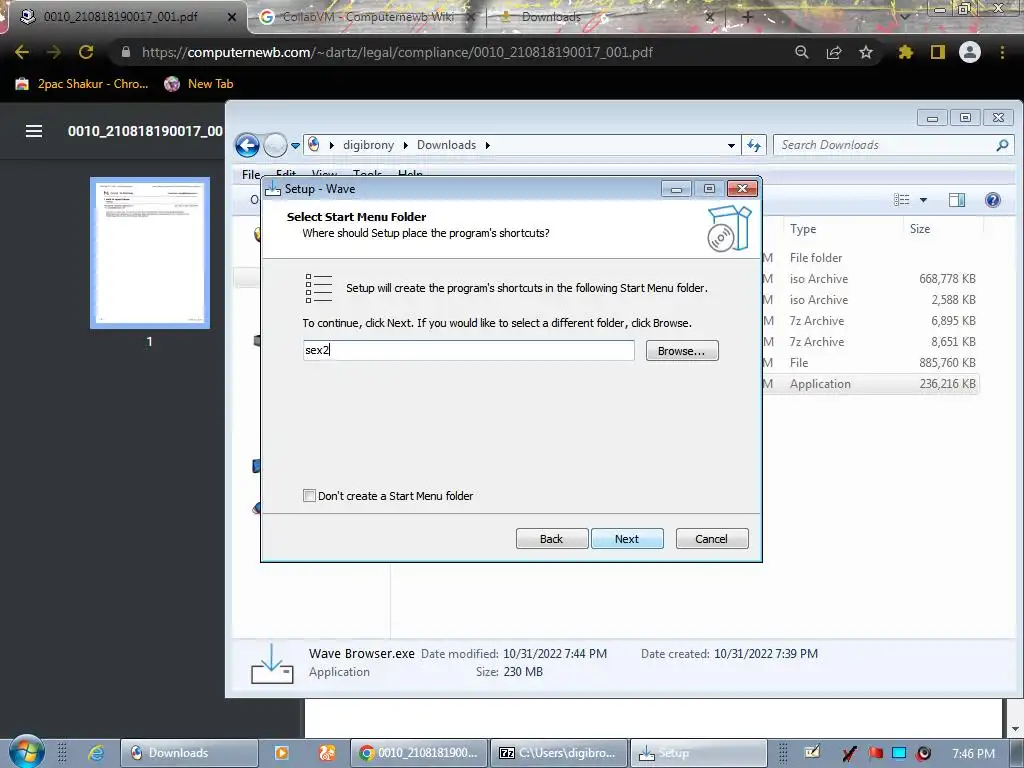The height and width of the screenshot is (768, 1024).
Task: Toggle Chrome side panel icon
Action: (x=938, y=52)
